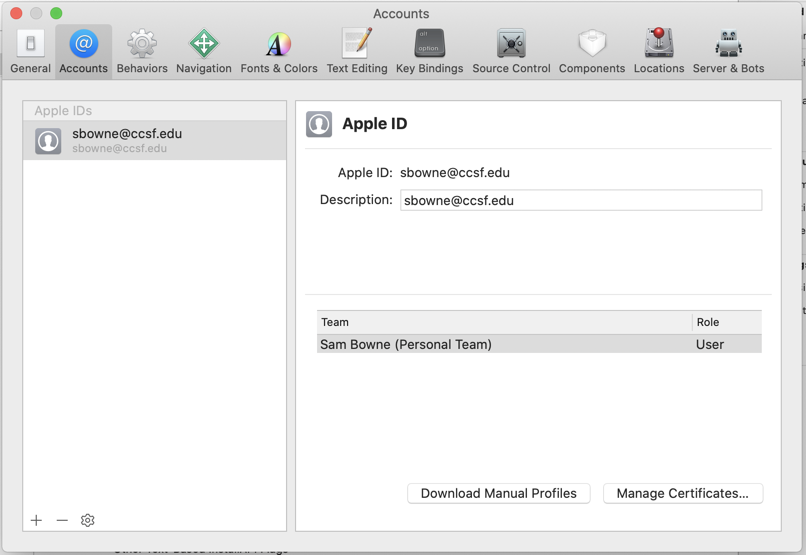The height and width of the screenshot is (555, 806).
Task: Click the Team column header
Action: [x=504, y=322]
